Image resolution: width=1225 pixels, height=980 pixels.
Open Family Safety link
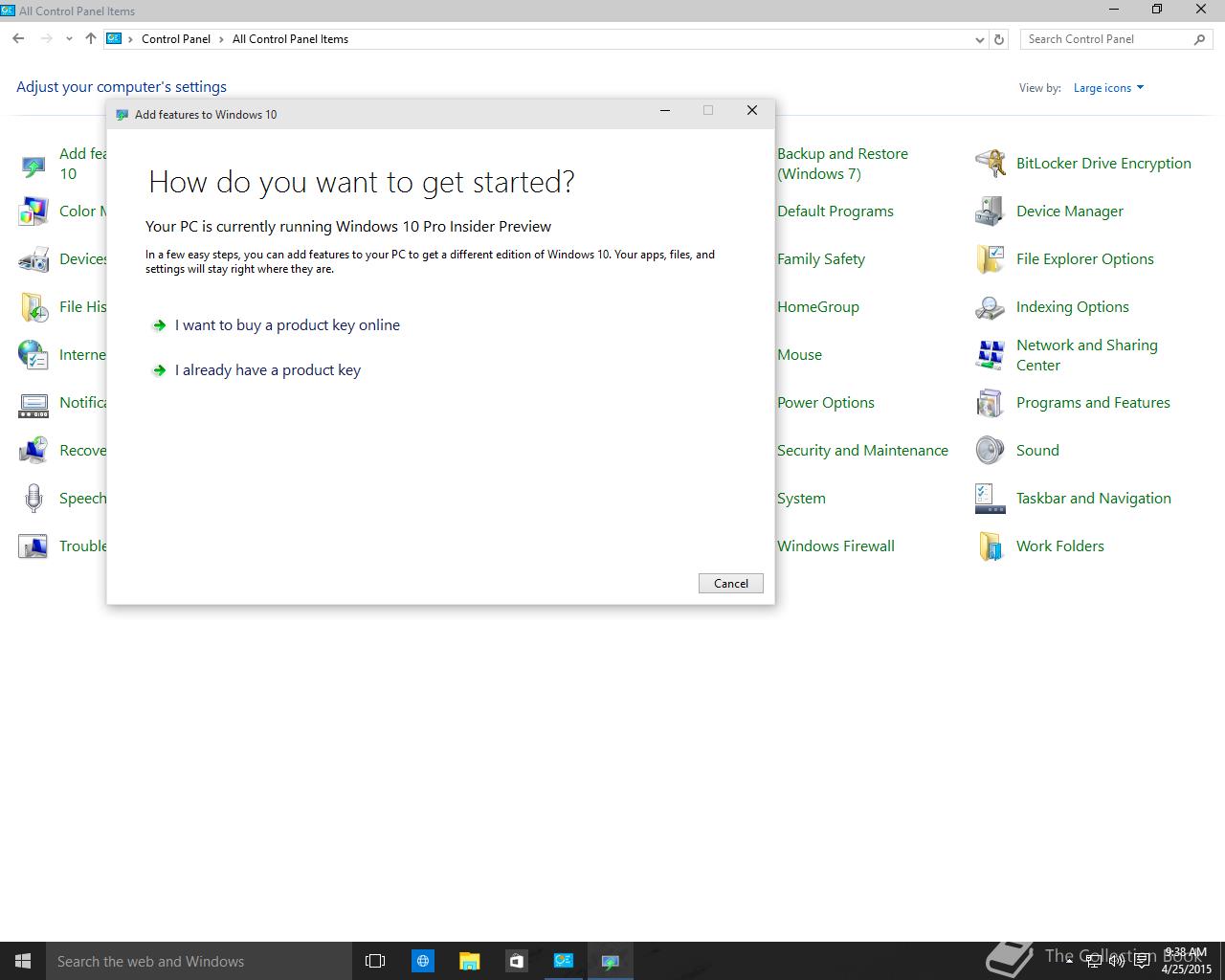click(x=821, y=259)
